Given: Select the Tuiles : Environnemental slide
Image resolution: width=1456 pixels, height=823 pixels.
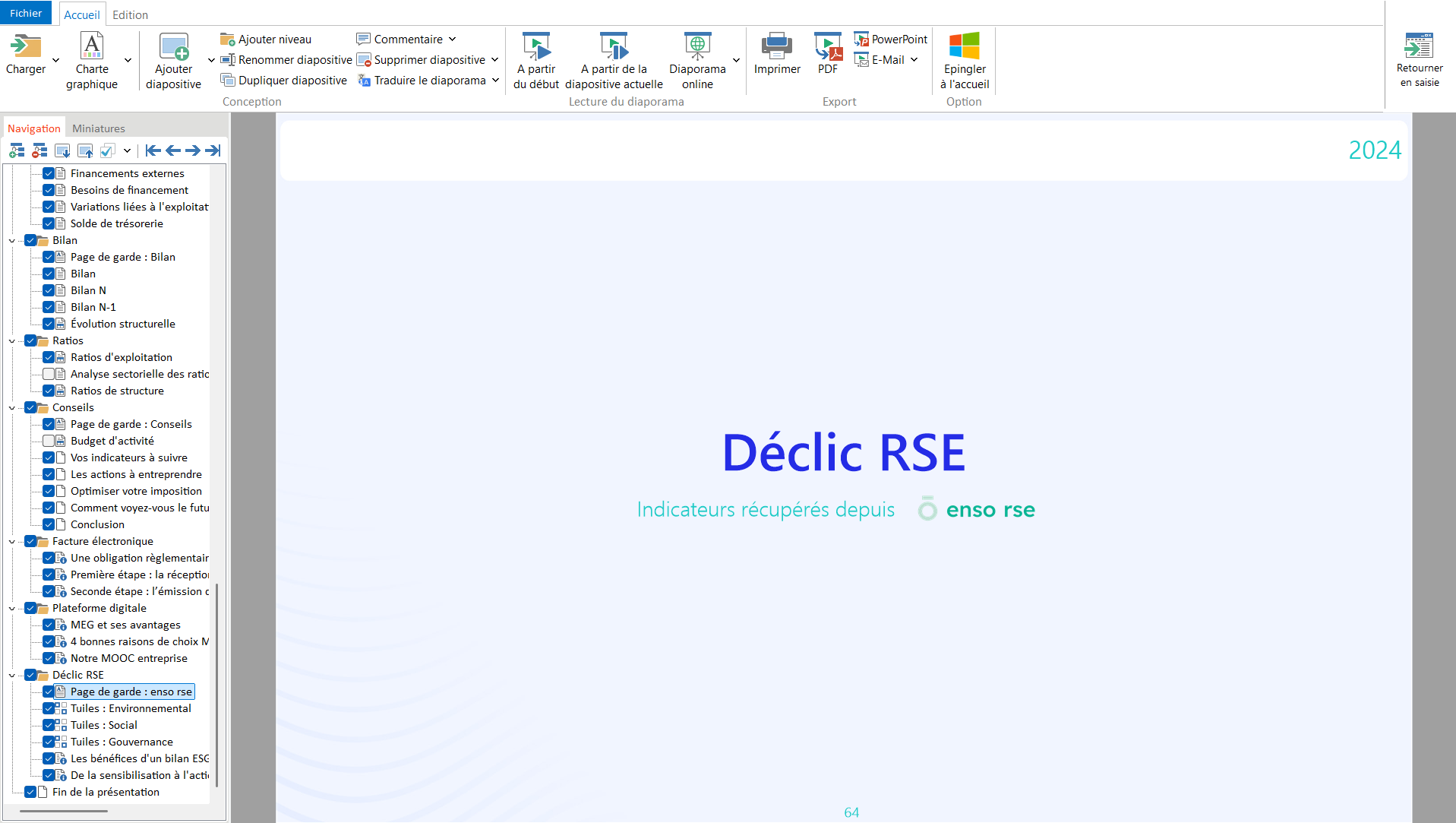Looking at the screenshot, I should pyautogui.click(x=131, y=708).
